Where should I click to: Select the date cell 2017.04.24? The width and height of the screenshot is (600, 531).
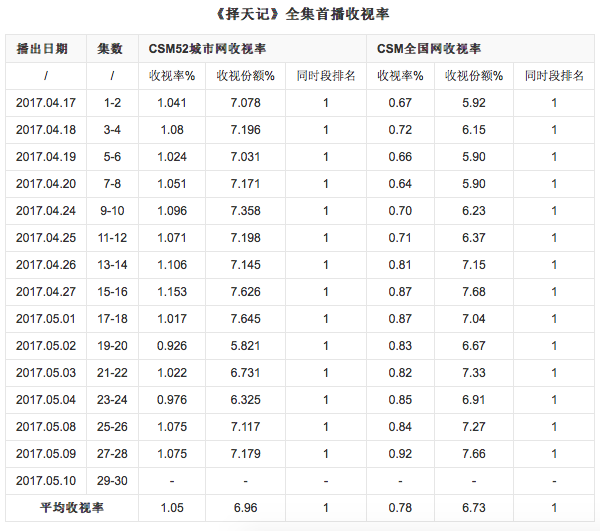click(46, 211)
